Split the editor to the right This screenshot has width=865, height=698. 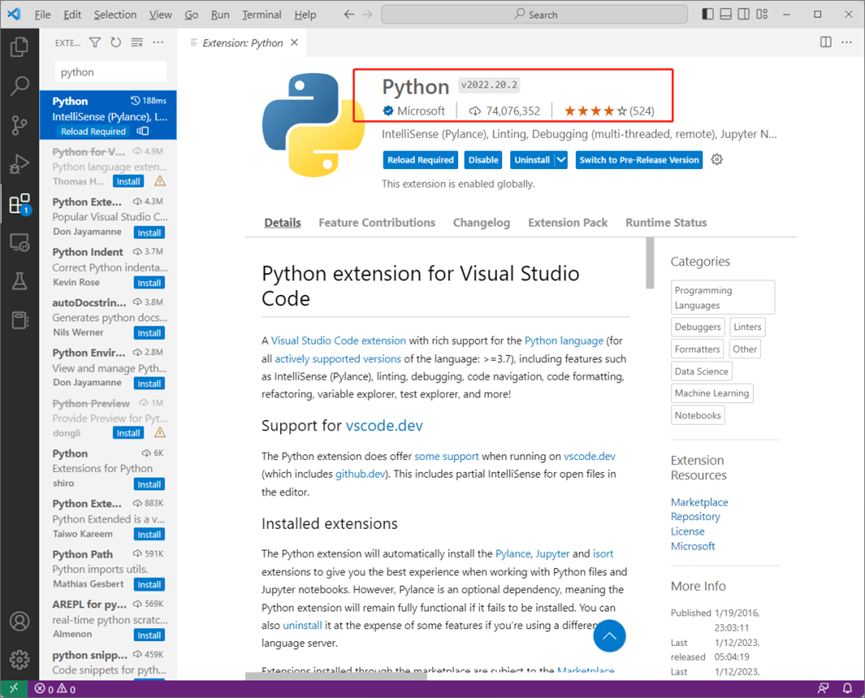click(x=826, y=42)
